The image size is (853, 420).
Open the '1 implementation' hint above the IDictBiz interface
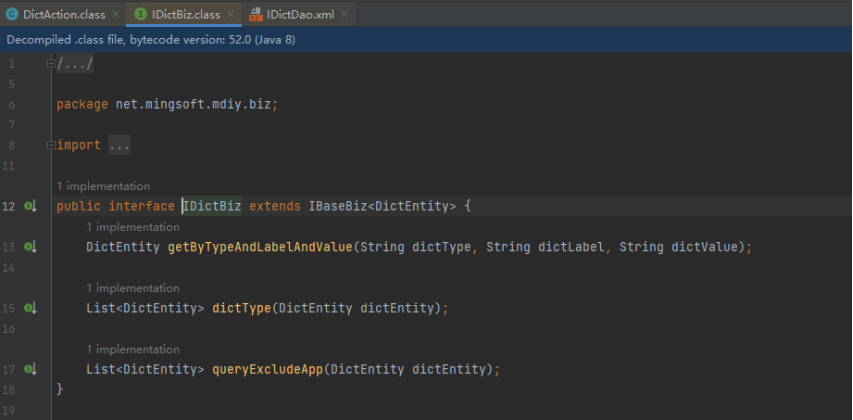coord(103,186)
